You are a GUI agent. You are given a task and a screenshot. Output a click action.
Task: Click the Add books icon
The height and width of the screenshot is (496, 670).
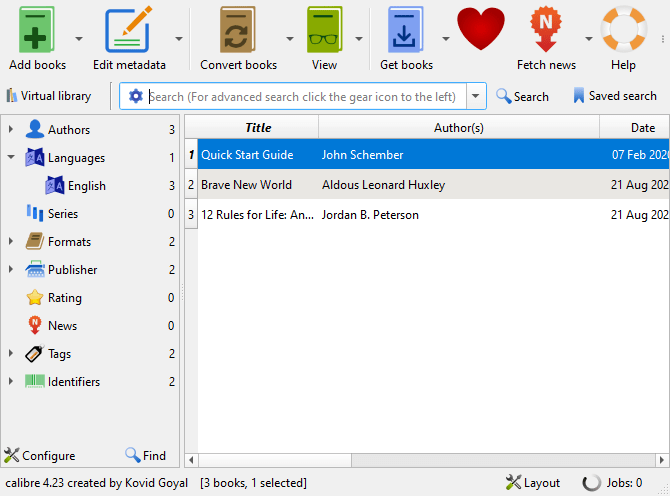(37, 29)
